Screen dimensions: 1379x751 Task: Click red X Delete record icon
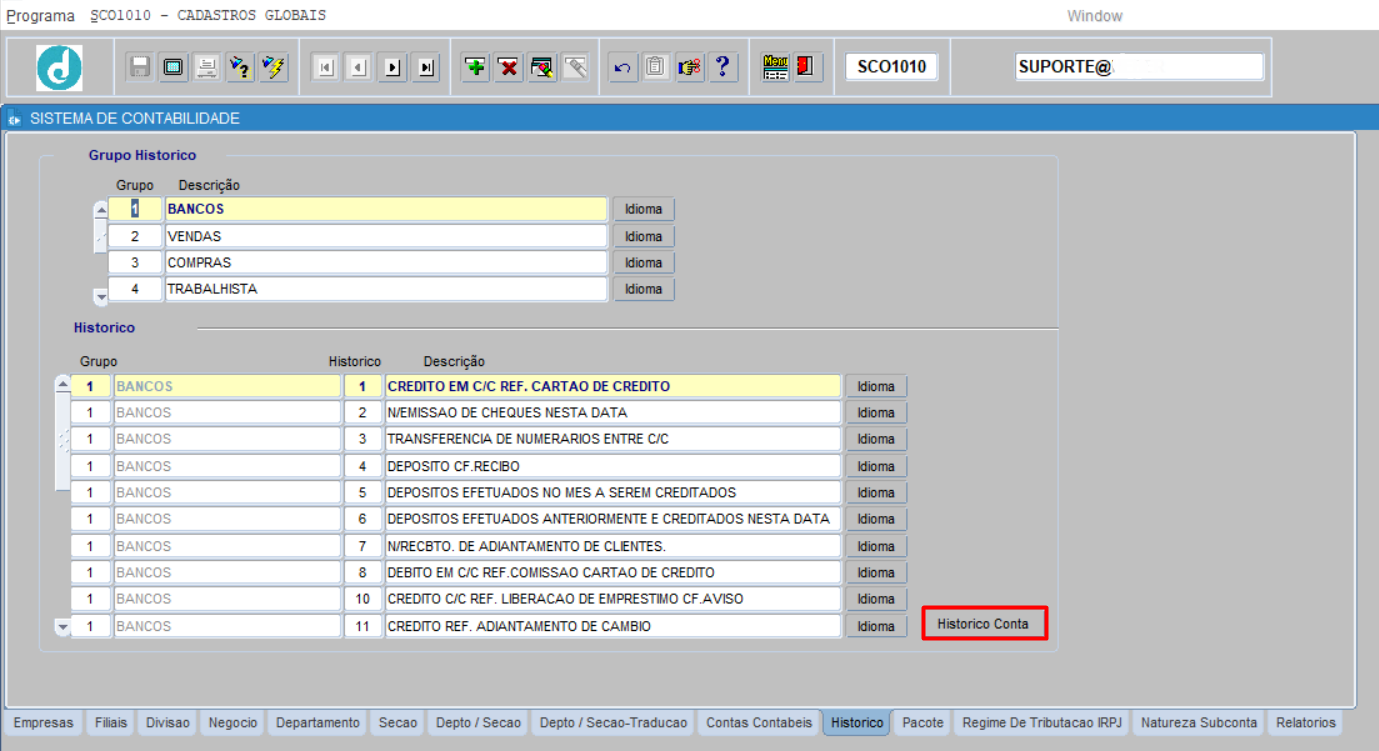[509, 67]
